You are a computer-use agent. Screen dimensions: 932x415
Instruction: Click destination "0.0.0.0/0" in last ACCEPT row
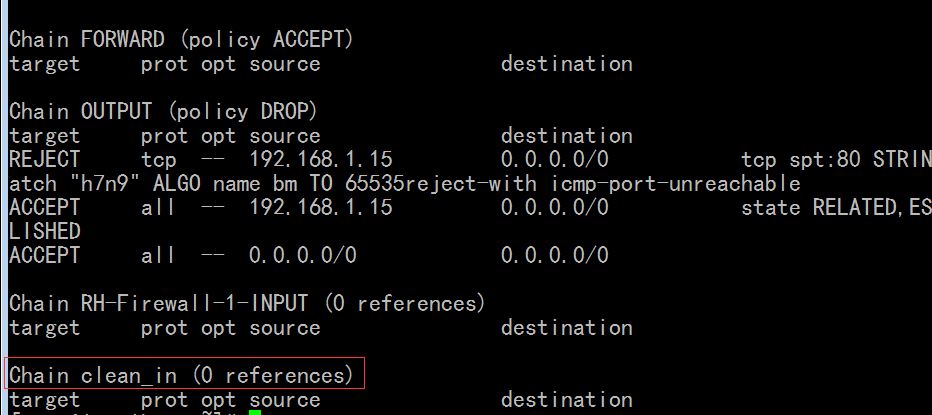pyautogui.click(x=555, y=256)
